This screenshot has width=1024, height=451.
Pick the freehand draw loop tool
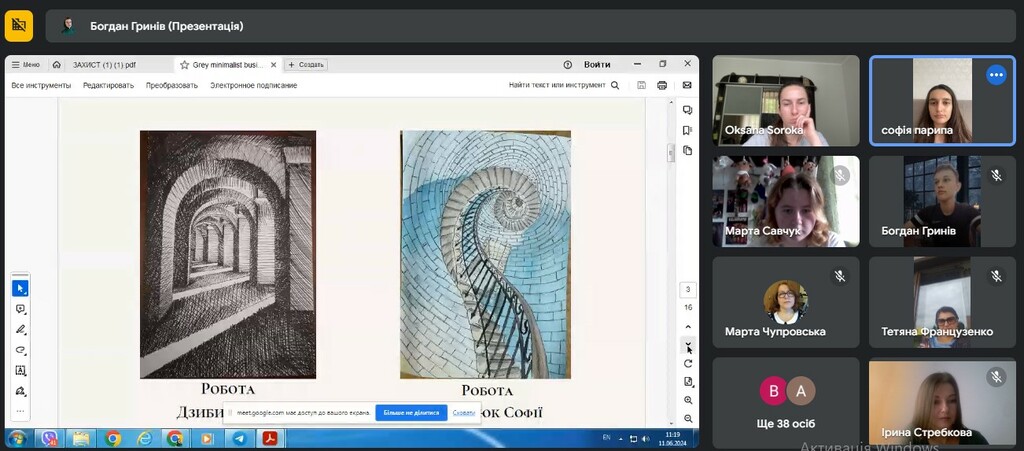(20, 350)
